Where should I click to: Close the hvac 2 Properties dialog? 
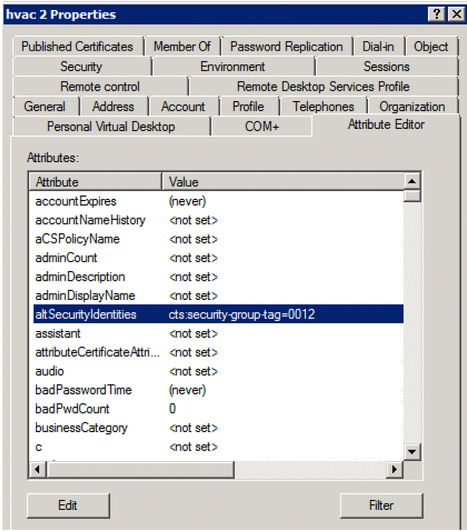456,14
